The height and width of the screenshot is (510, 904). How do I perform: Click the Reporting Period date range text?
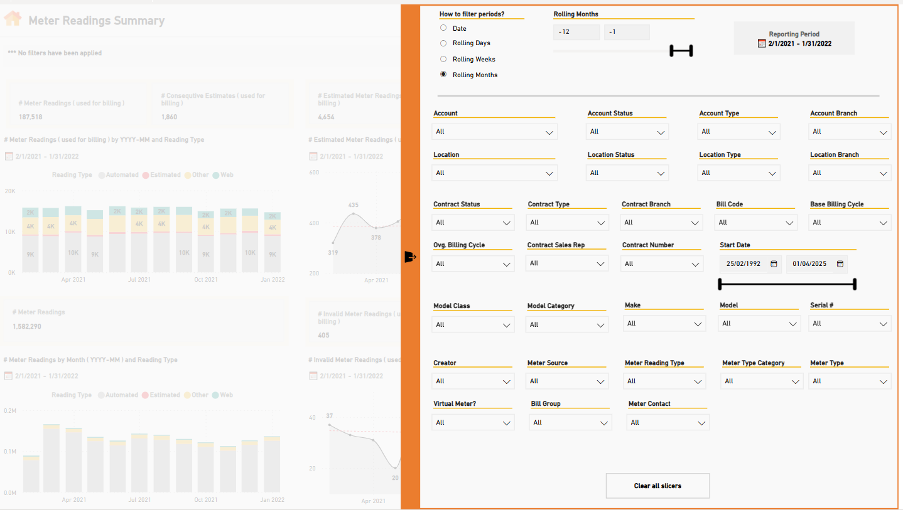click(800, 43)
